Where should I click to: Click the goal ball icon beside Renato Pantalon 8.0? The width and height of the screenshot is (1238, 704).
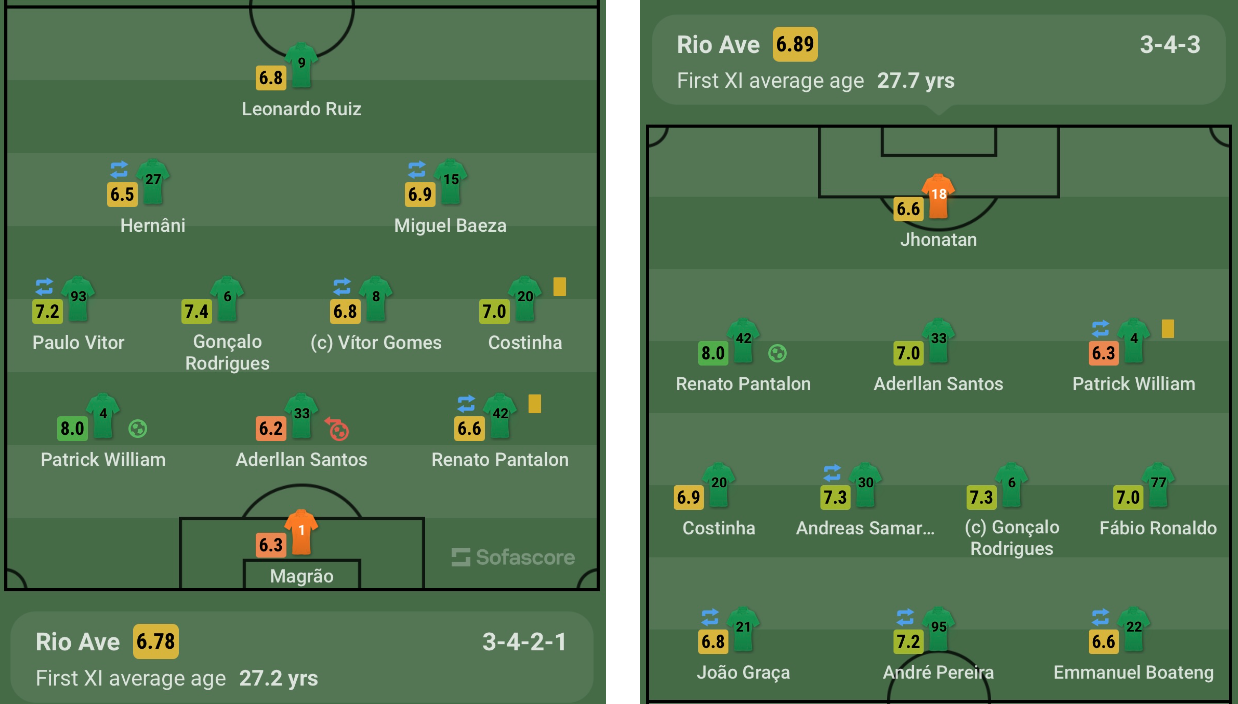point(777,353)
